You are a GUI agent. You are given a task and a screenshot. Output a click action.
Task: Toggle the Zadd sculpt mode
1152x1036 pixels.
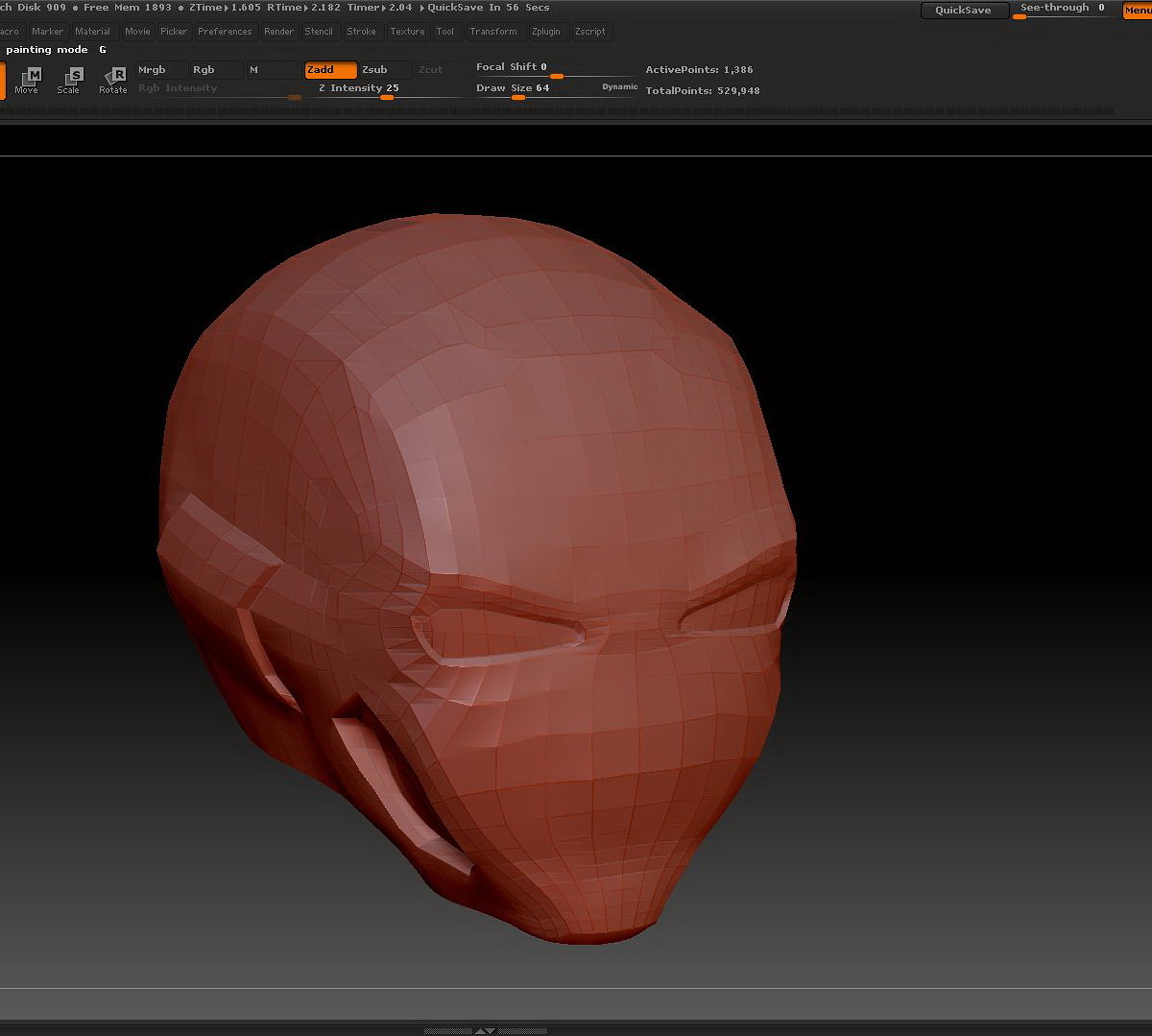(x=331, y=70)
